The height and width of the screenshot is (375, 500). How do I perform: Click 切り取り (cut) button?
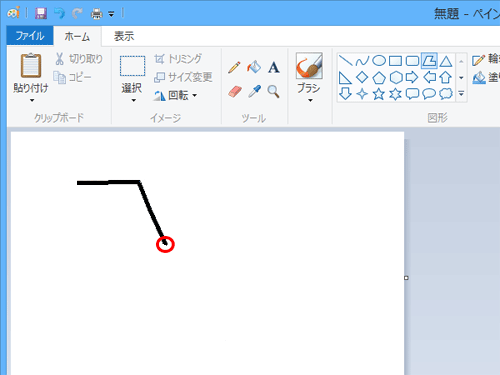pos(79,59)
